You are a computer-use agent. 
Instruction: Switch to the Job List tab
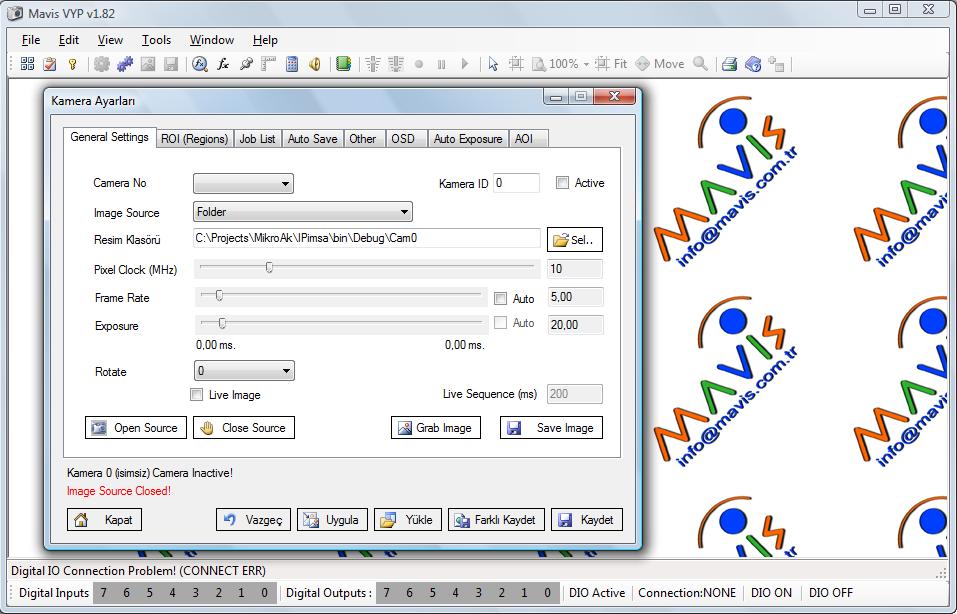click(x=258, y=139)
